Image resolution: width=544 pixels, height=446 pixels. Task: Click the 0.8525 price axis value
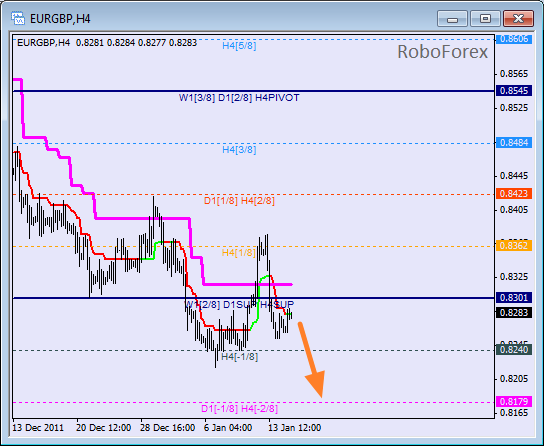(514, 108)
